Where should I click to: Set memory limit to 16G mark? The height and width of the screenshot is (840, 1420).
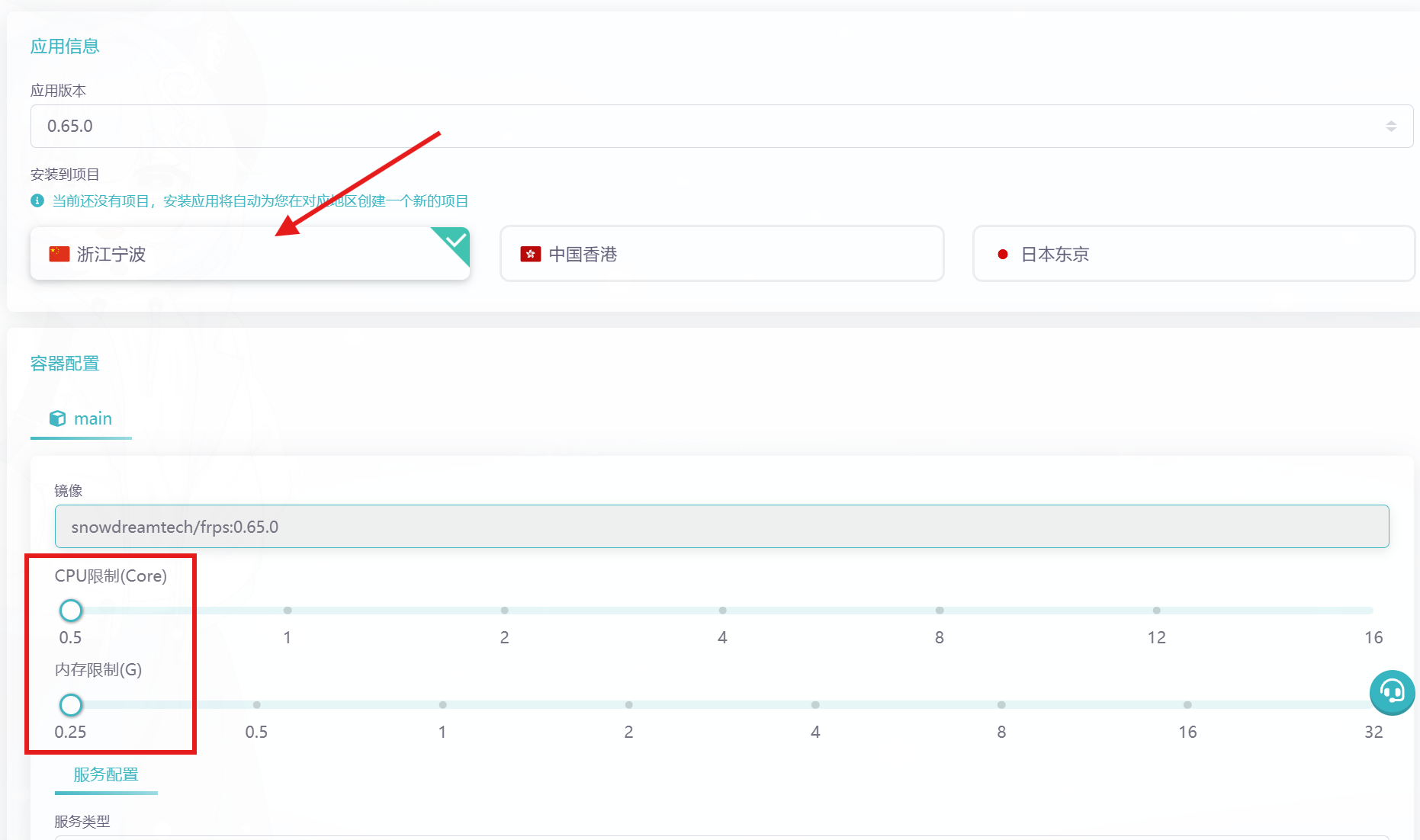click(x=1187, y=705)
